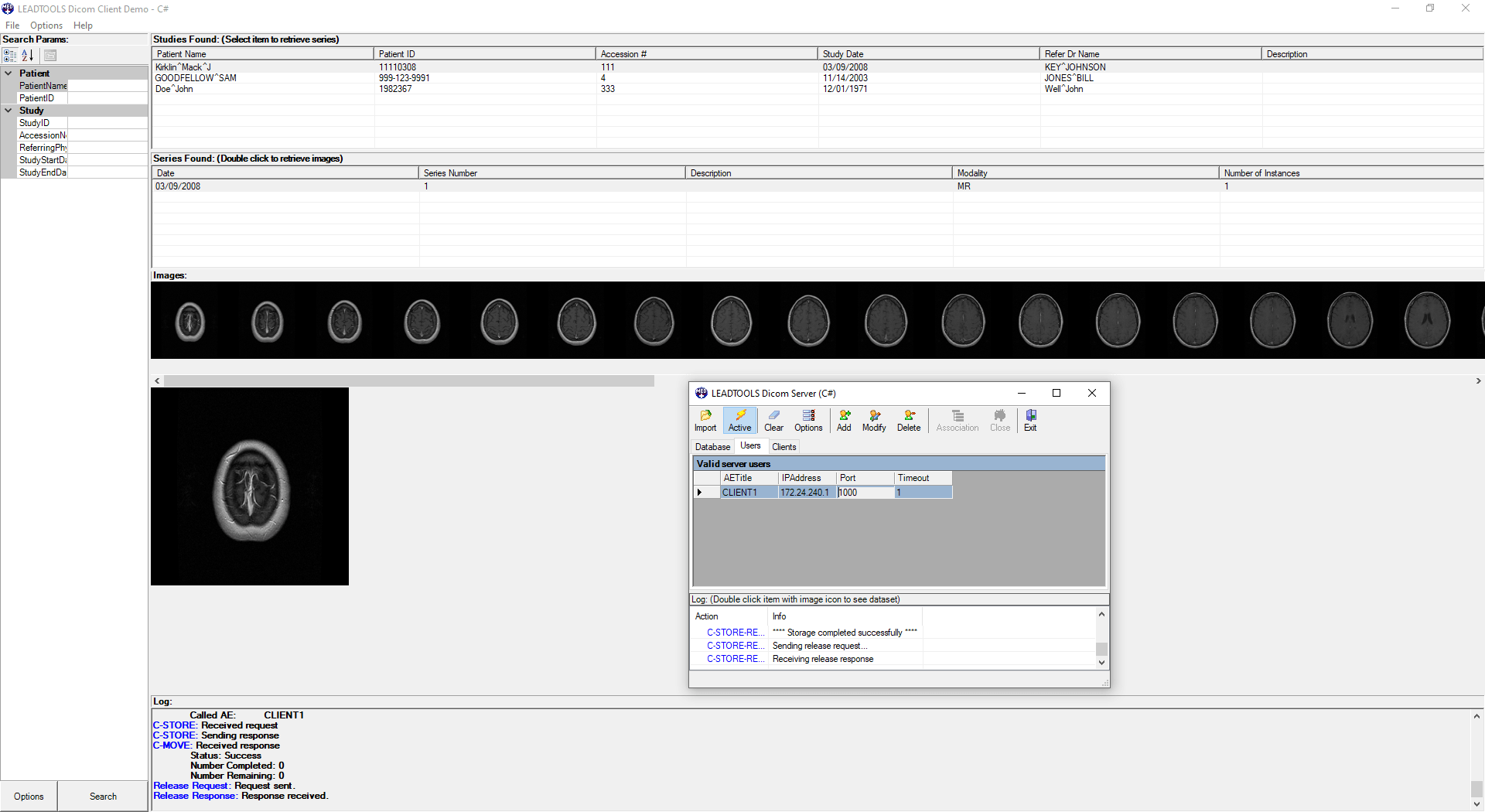The height and width of the screenshot is (812, 1485).
Task: Collapse the Study parameter group
Action: [x=9, y=111]
